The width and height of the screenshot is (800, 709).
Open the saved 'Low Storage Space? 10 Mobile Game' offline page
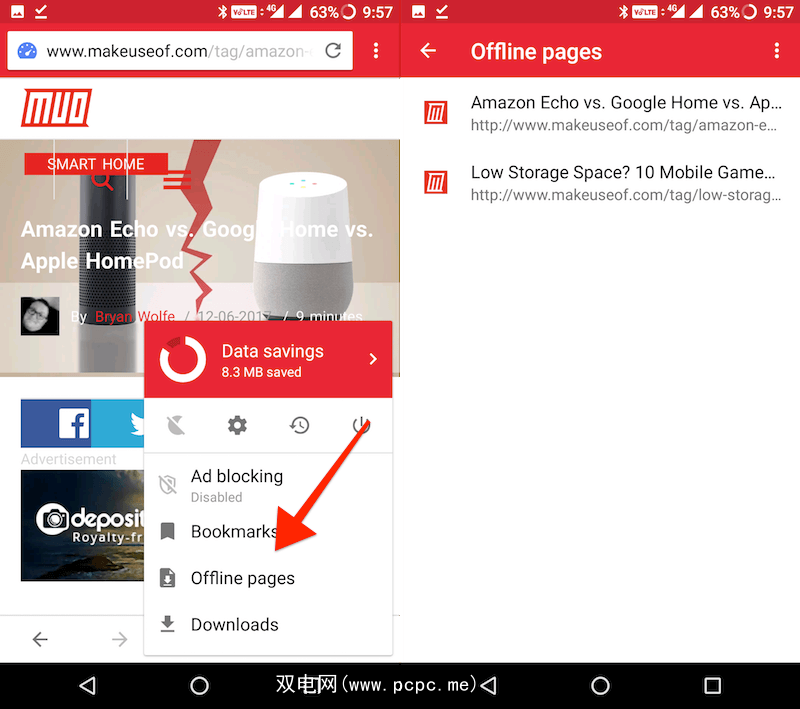(x=600, y=183)
